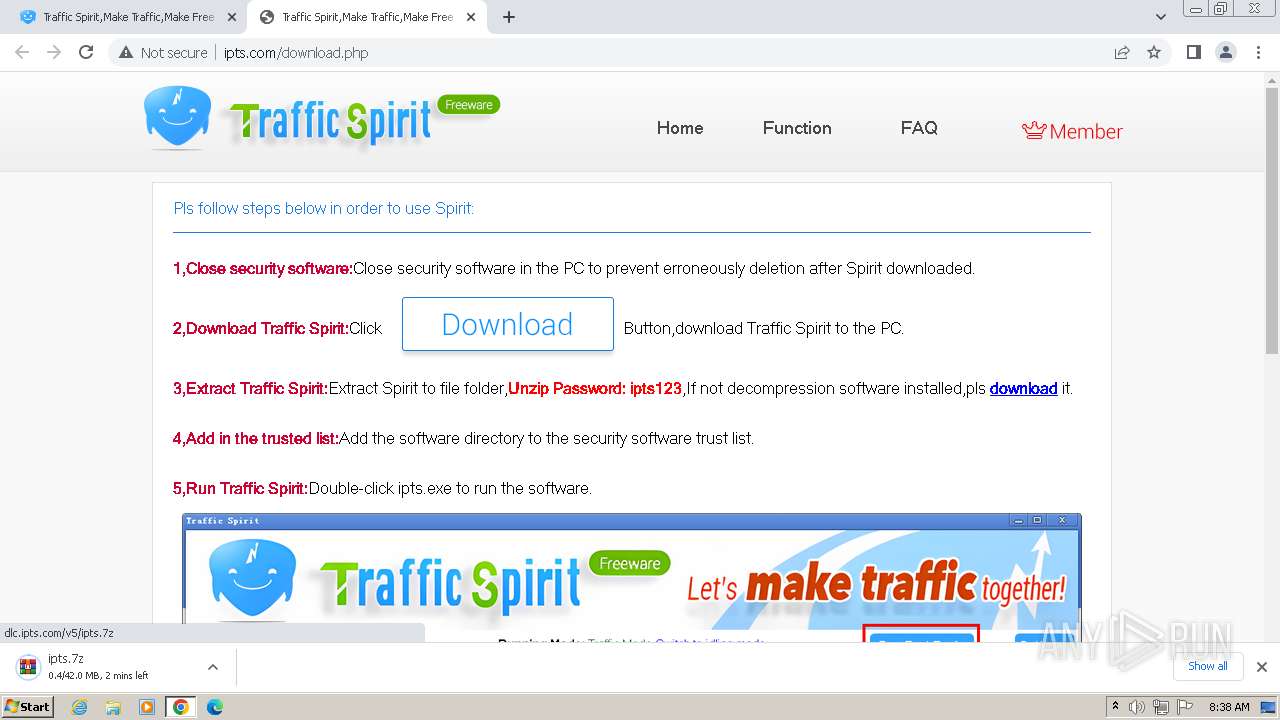This screenshot has width=1280, height=720.
Task: Follow the decompression software download link
Action: point(1023,388)
